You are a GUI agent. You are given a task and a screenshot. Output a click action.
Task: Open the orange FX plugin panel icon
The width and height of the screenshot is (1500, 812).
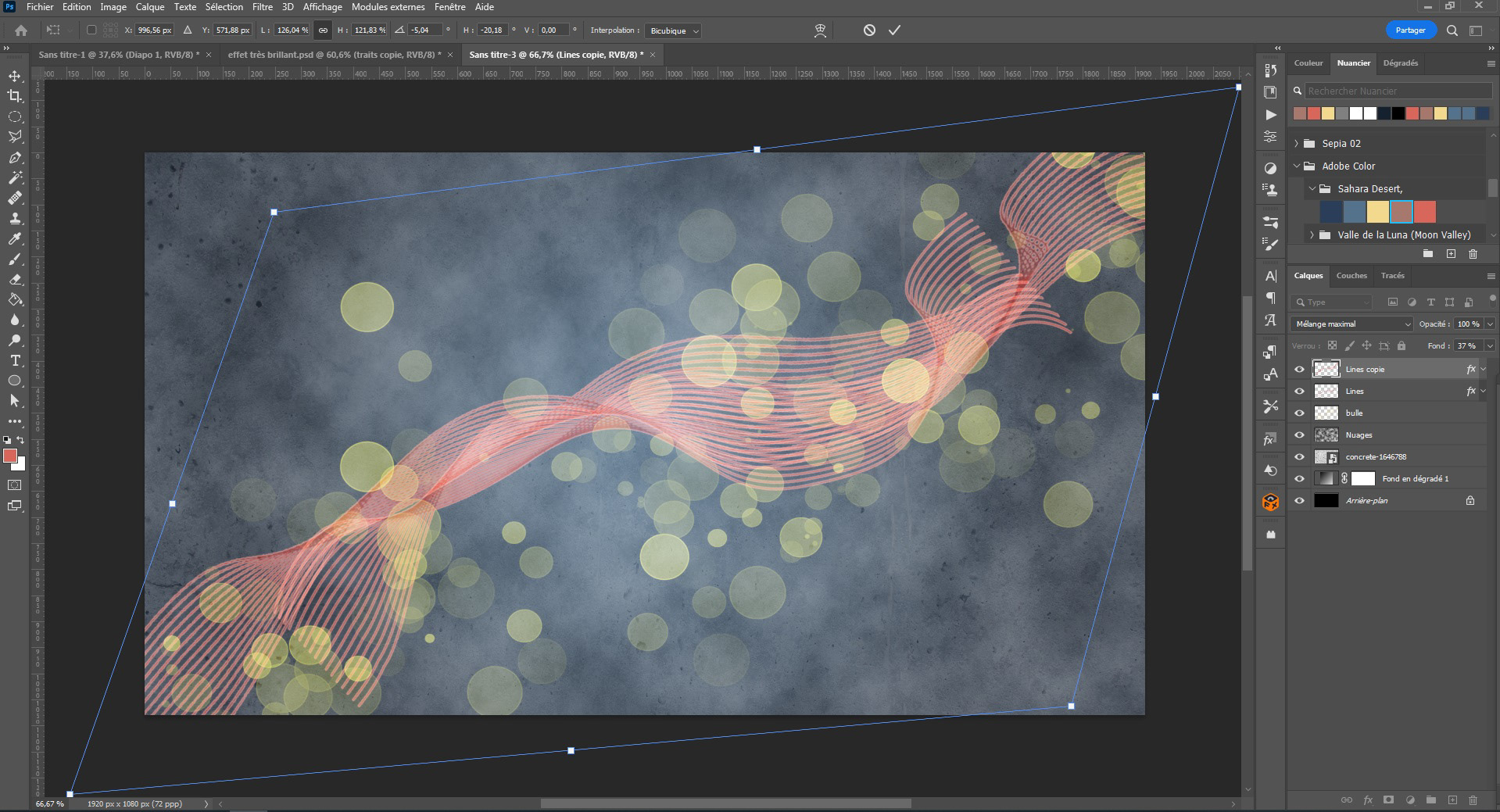1270,503
